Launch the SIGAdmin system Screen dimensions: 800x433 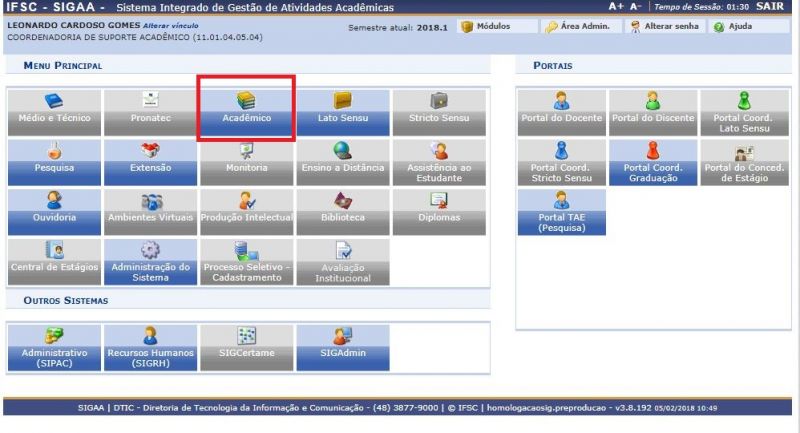[342, 345]
